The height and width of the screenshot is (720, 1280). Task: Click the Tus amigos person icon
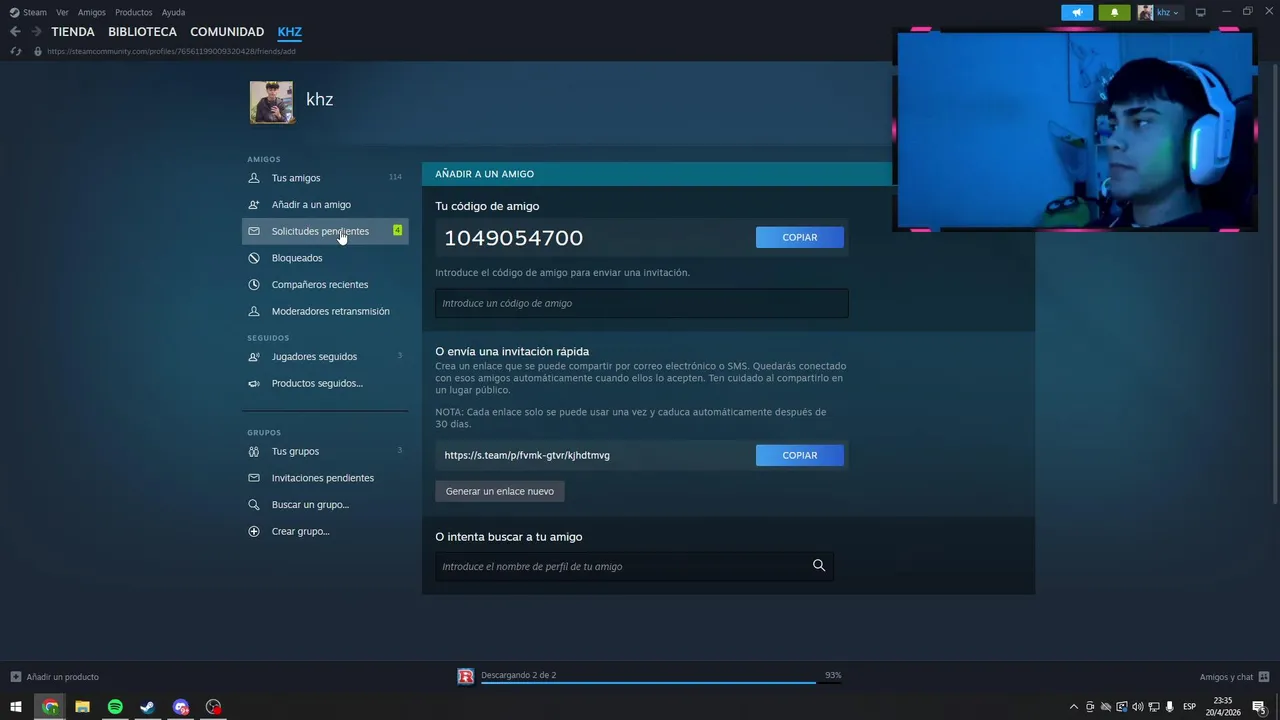254,178
